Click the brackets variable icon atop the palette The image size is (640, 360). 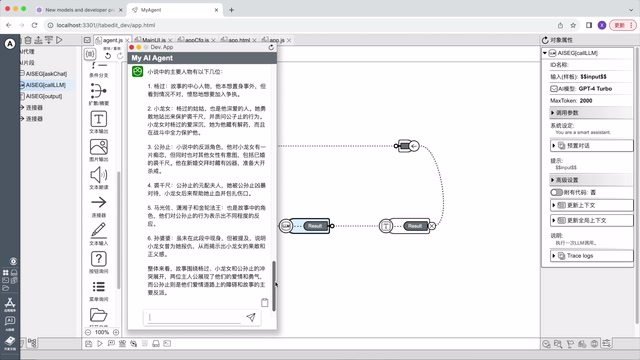[90, 53]
